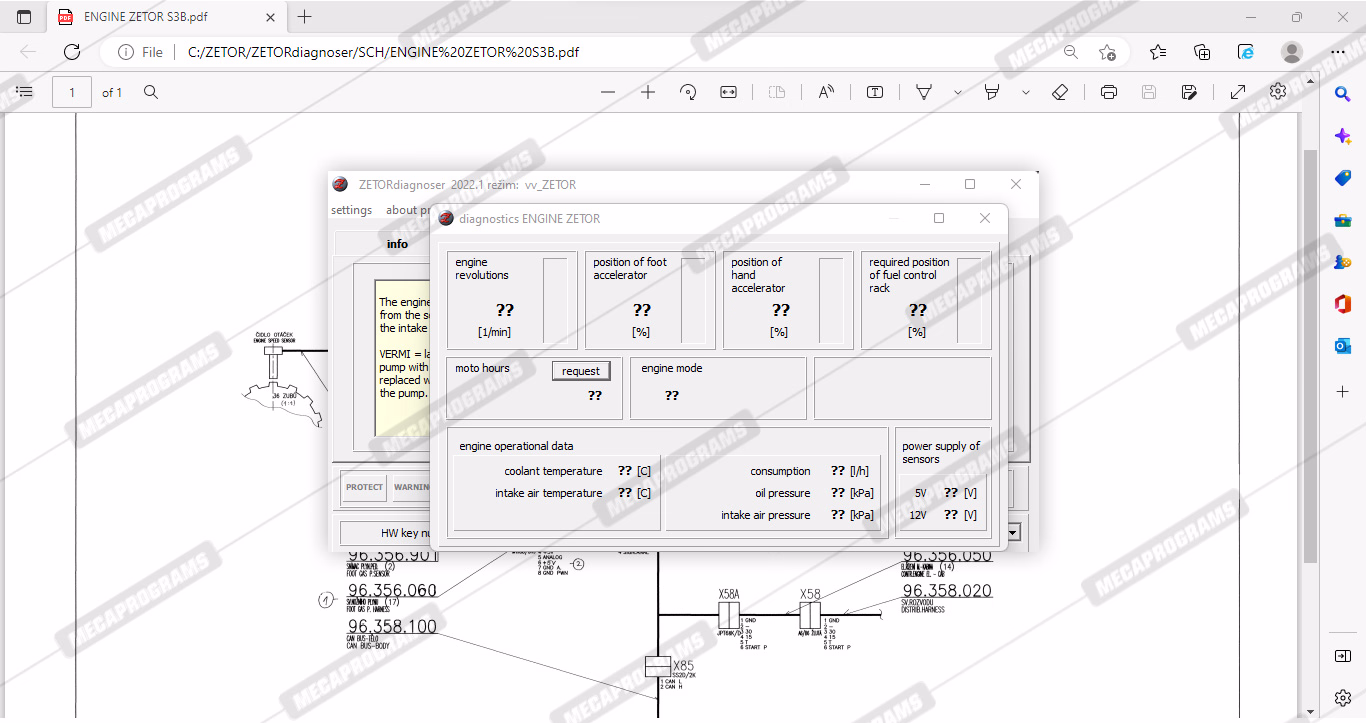Select the Add text tool
The height and width of the screenshot is (723, 1366).
(x=875, y=92)
